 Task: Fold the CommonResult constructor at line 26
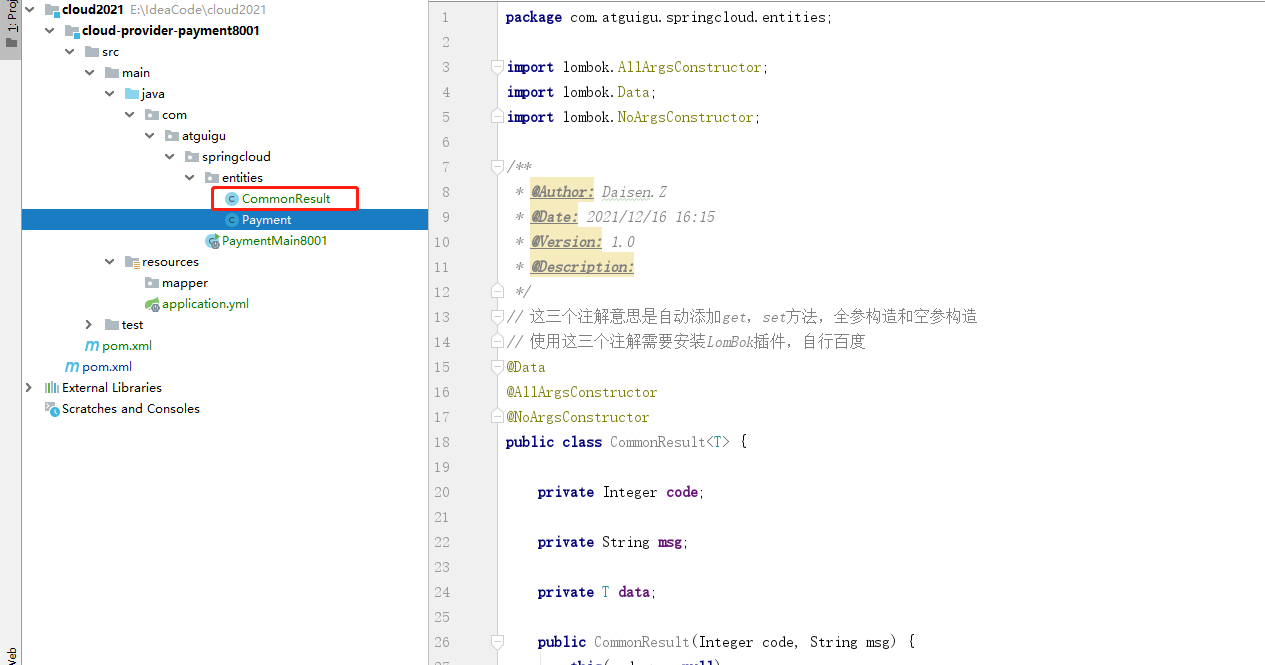(497, 642)
